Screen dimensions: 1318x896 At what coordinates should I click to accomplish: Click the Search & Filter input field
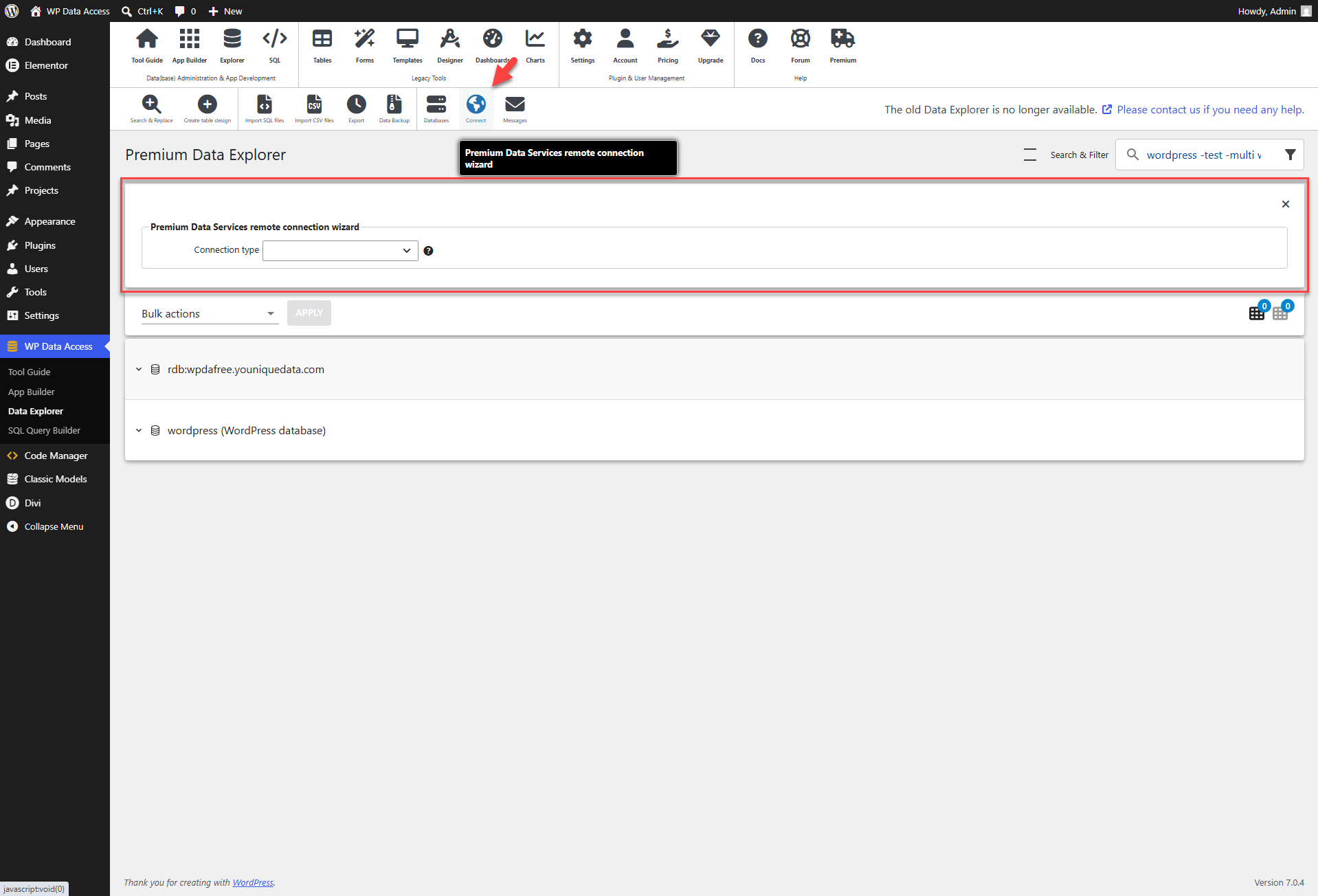point(1203,155)
